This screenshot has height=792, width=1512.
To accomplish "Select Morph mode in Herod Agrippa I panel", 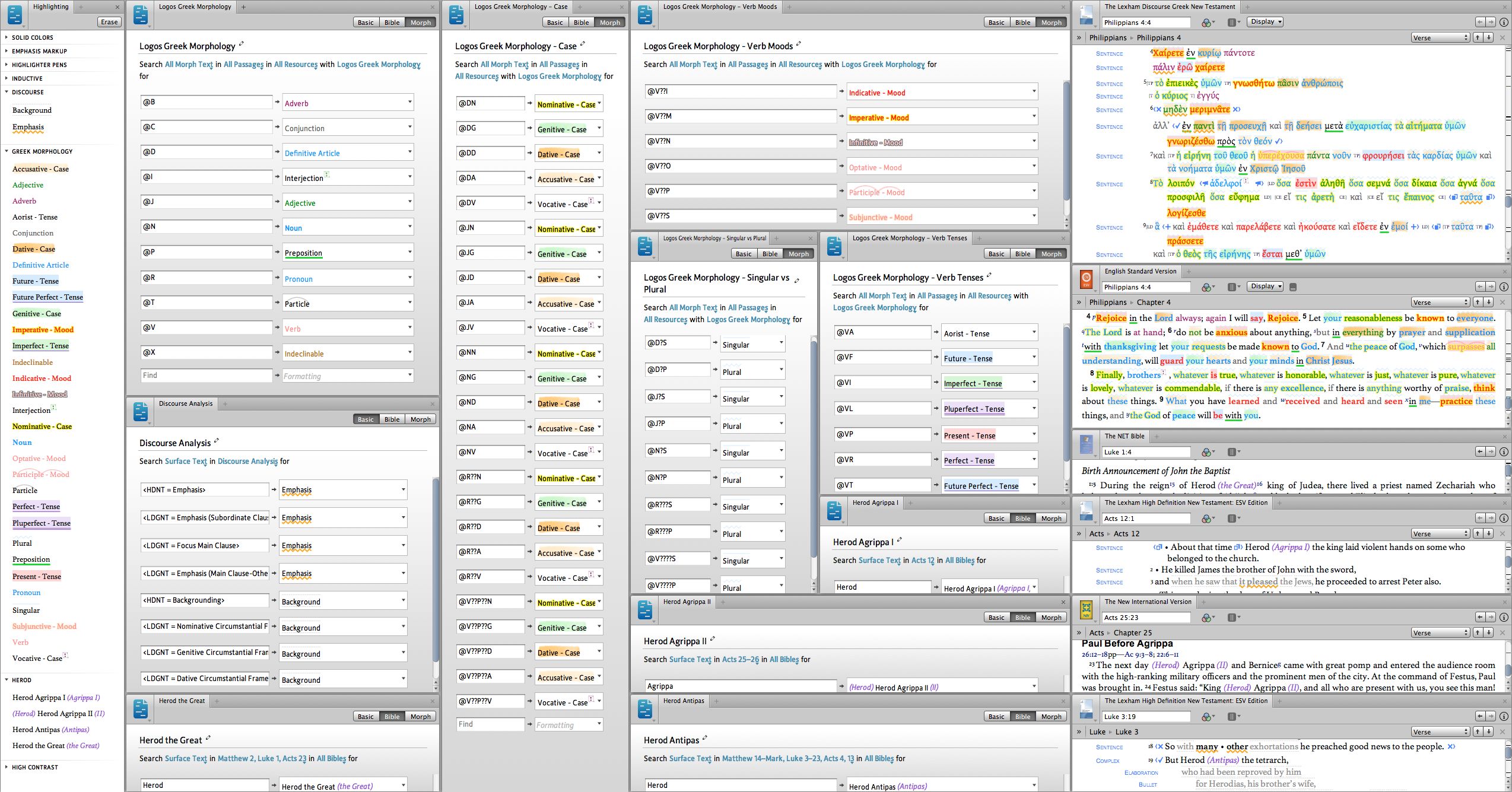I will click(x=1051, y=519).
